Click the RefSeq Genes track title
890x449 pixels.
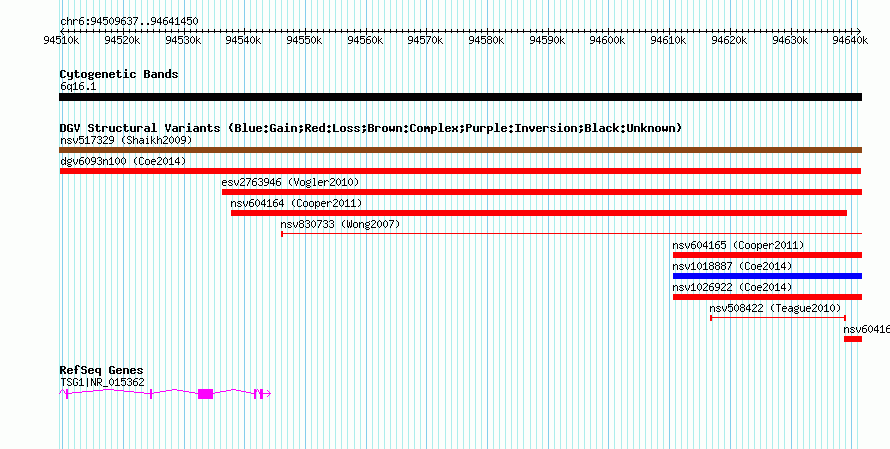(x=102, y=371)
